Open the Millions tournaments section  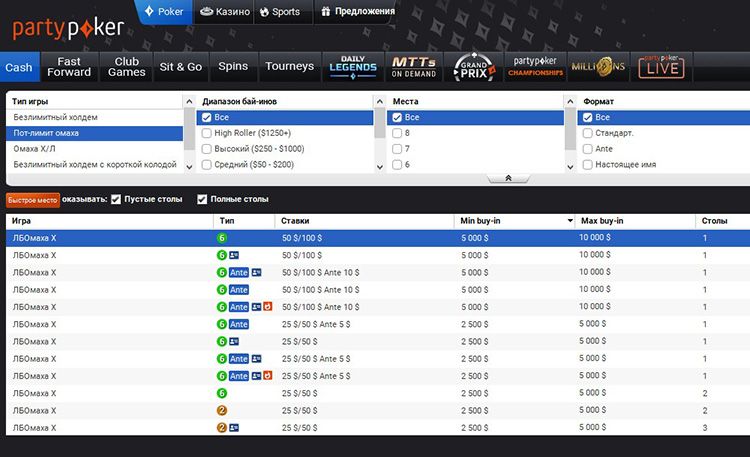coord(598,67)
